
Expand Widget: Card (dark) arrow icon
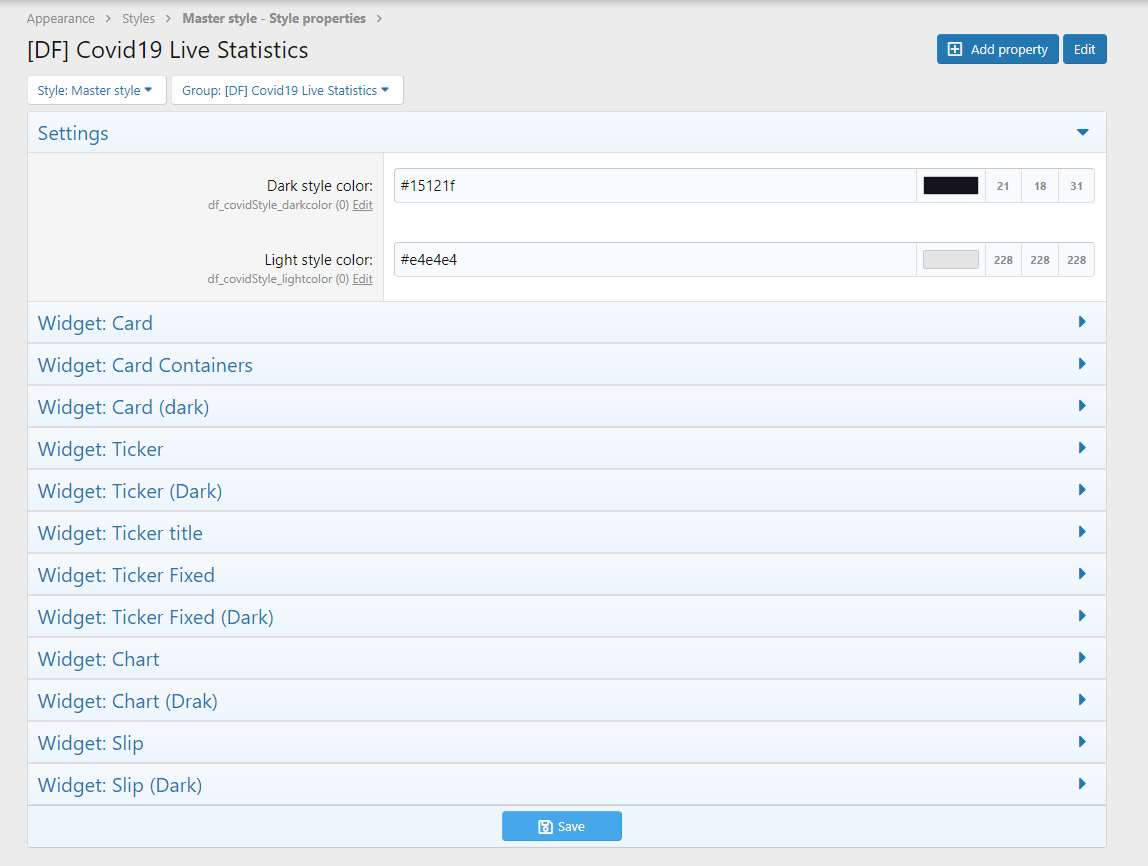(x=1082, y=406)
